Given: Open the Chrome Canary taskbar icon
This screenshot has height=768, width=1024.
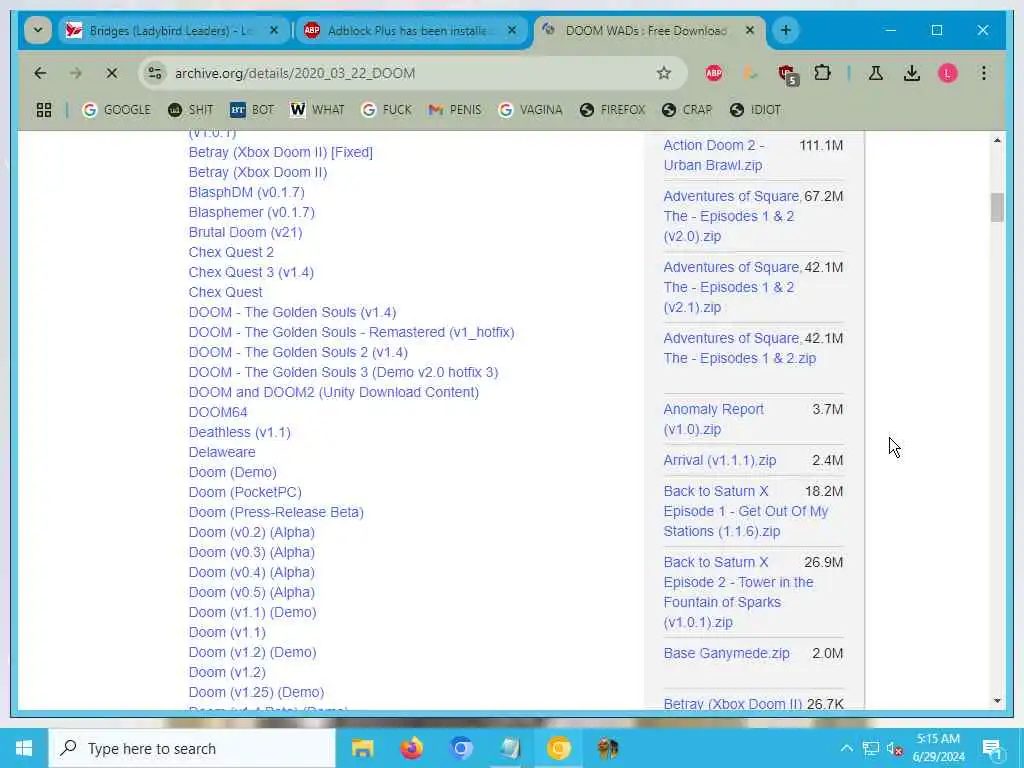Looking at the screenshot, I should click(559, 748).
